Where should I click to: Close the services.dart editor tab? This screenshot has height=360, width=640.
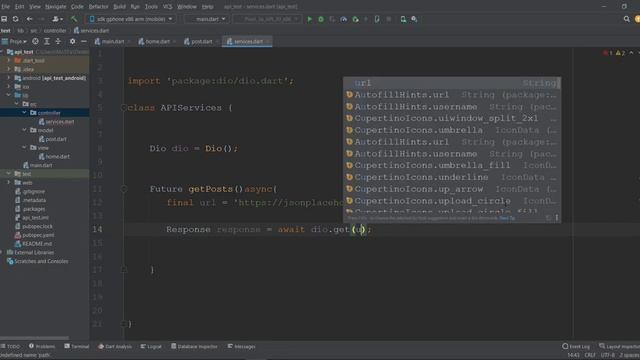pyautogui.click(x=268, y=41)
